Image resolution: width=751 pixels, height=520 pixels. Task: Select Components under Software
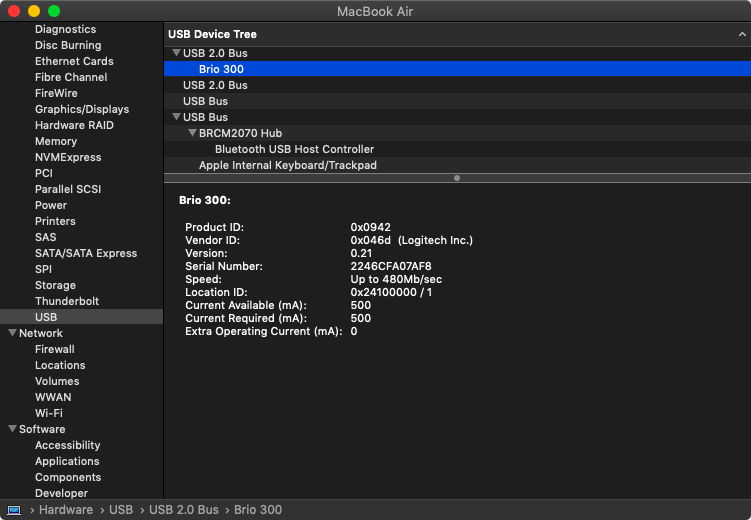68,477
